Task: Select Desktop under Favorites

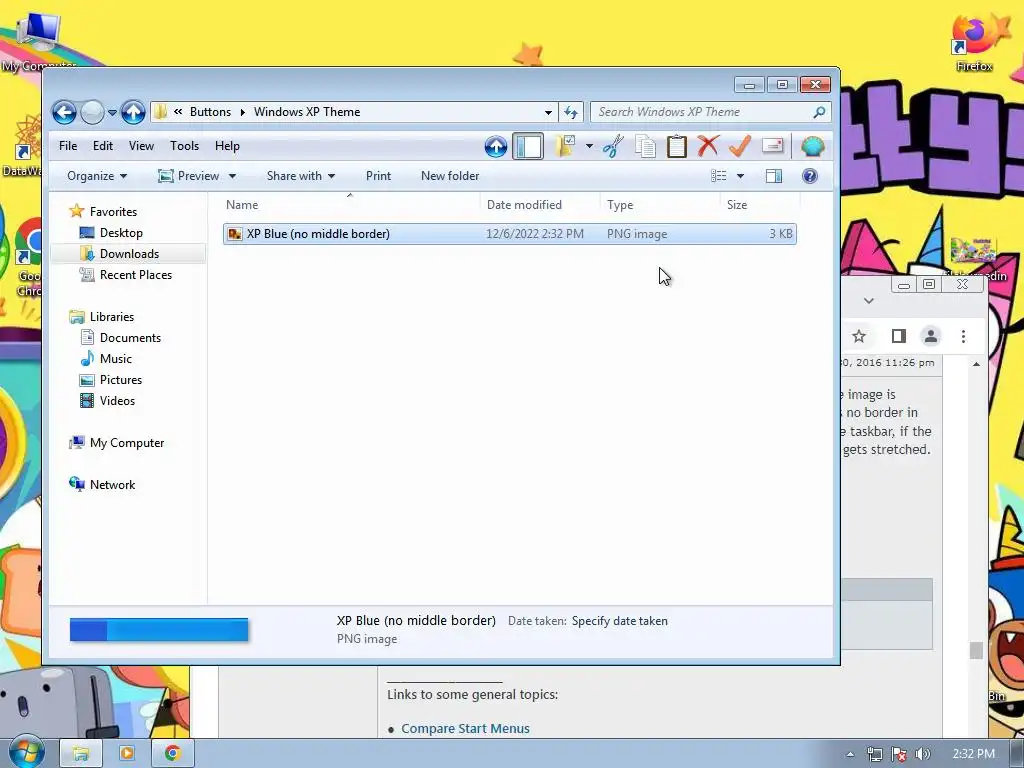Action: 121,232
